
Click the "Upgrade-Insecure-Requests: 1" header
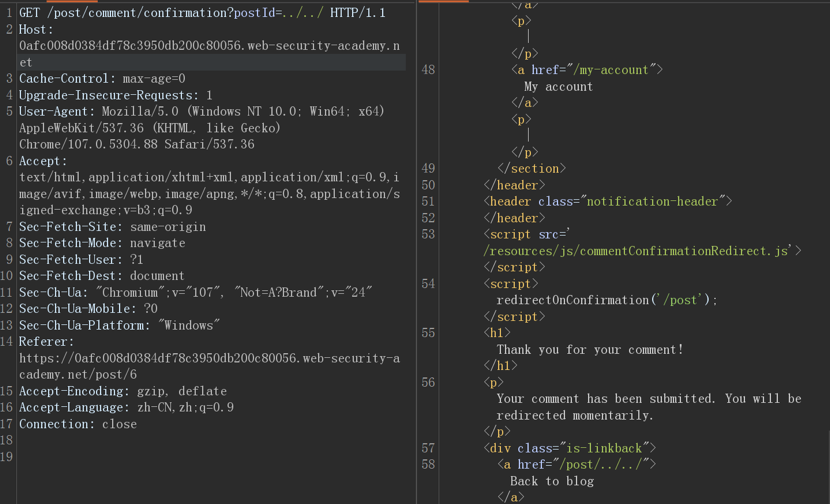click(116, 95)
